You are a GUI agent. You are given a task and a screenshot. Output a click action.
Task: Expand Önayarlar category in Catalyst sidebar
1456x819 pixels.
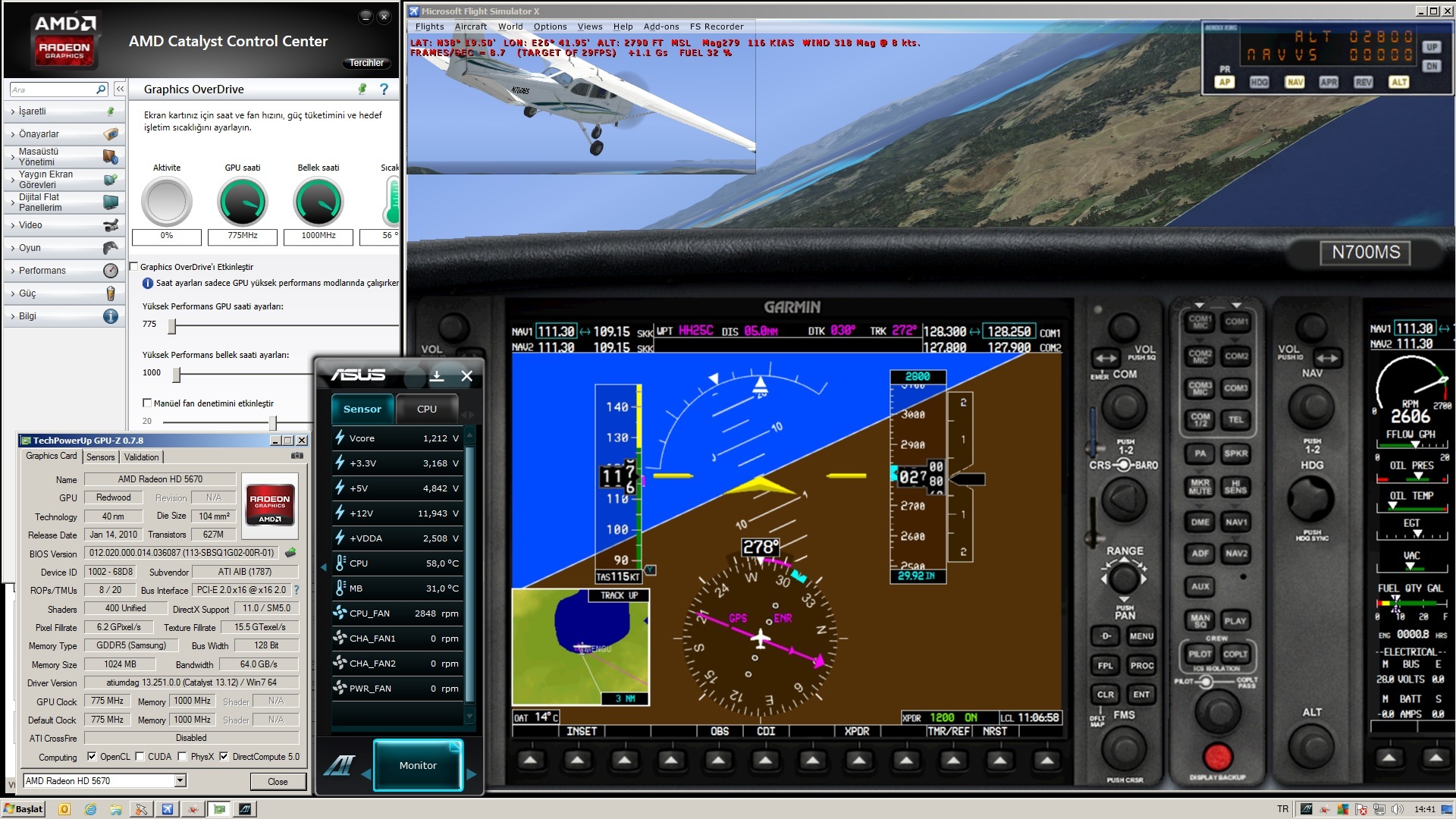pyautogui.click(x=64, y=134)
